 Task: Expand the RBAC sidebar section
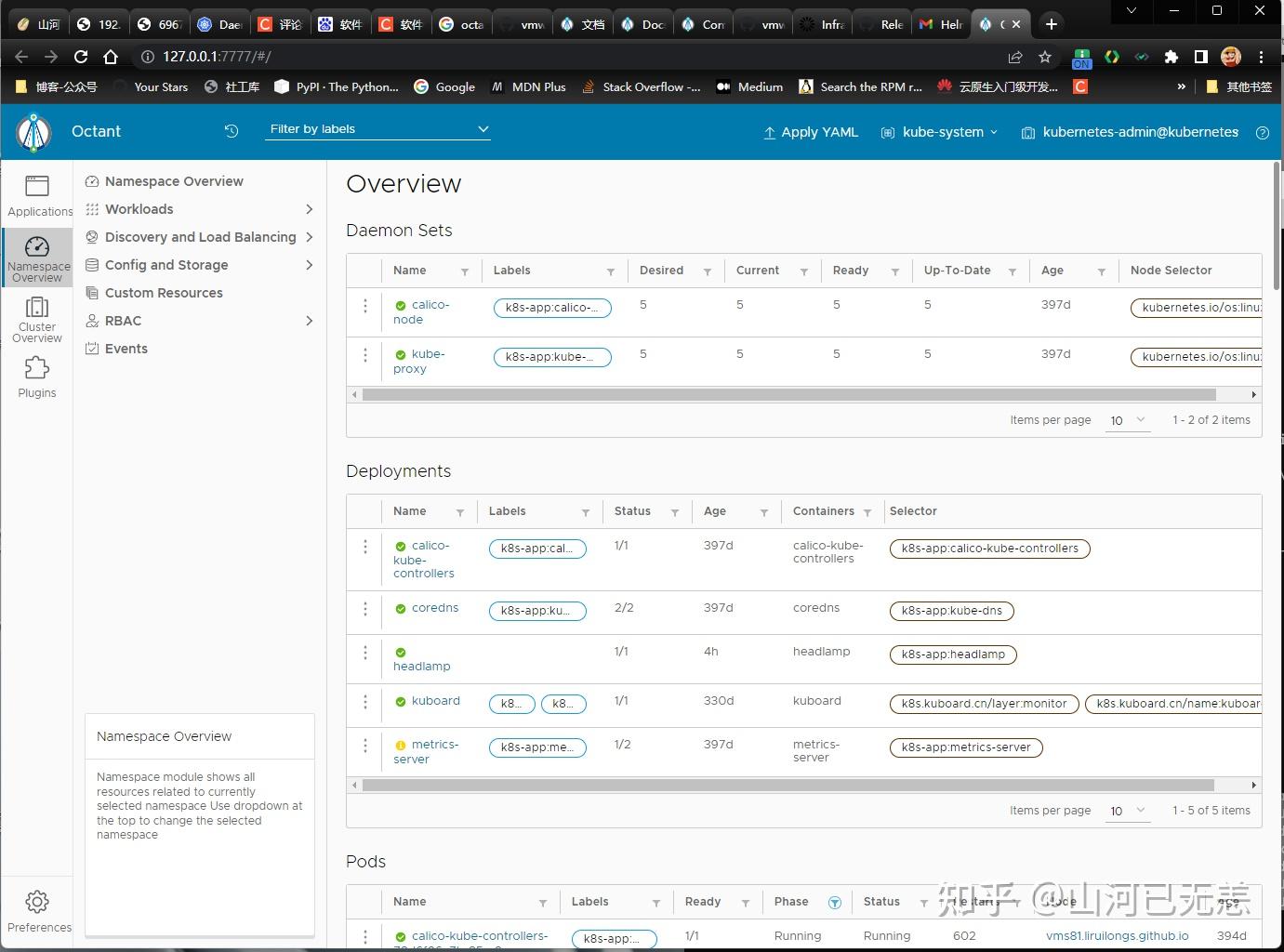tap(123, 320)
